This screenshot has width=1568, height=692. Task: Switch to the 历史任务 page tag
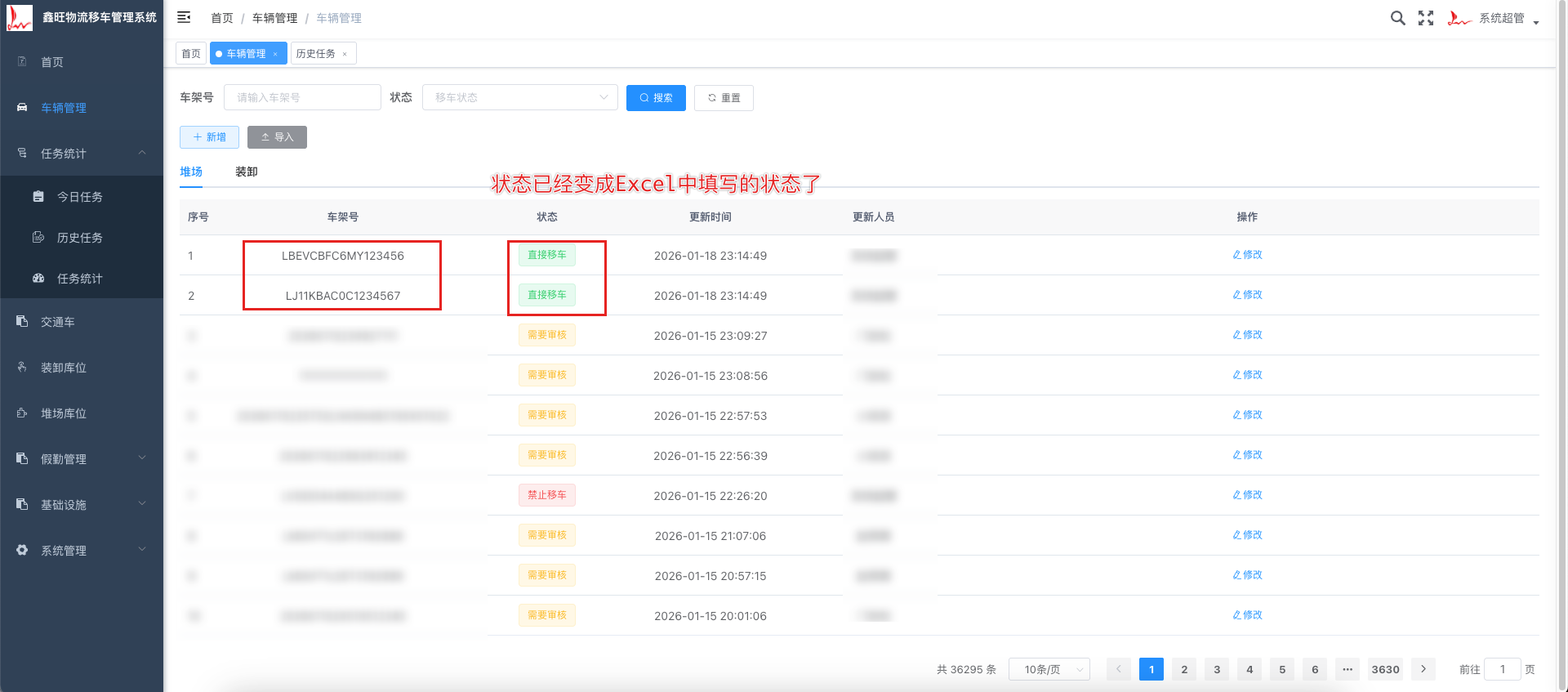pyautogui.click(x=315, y=53)
